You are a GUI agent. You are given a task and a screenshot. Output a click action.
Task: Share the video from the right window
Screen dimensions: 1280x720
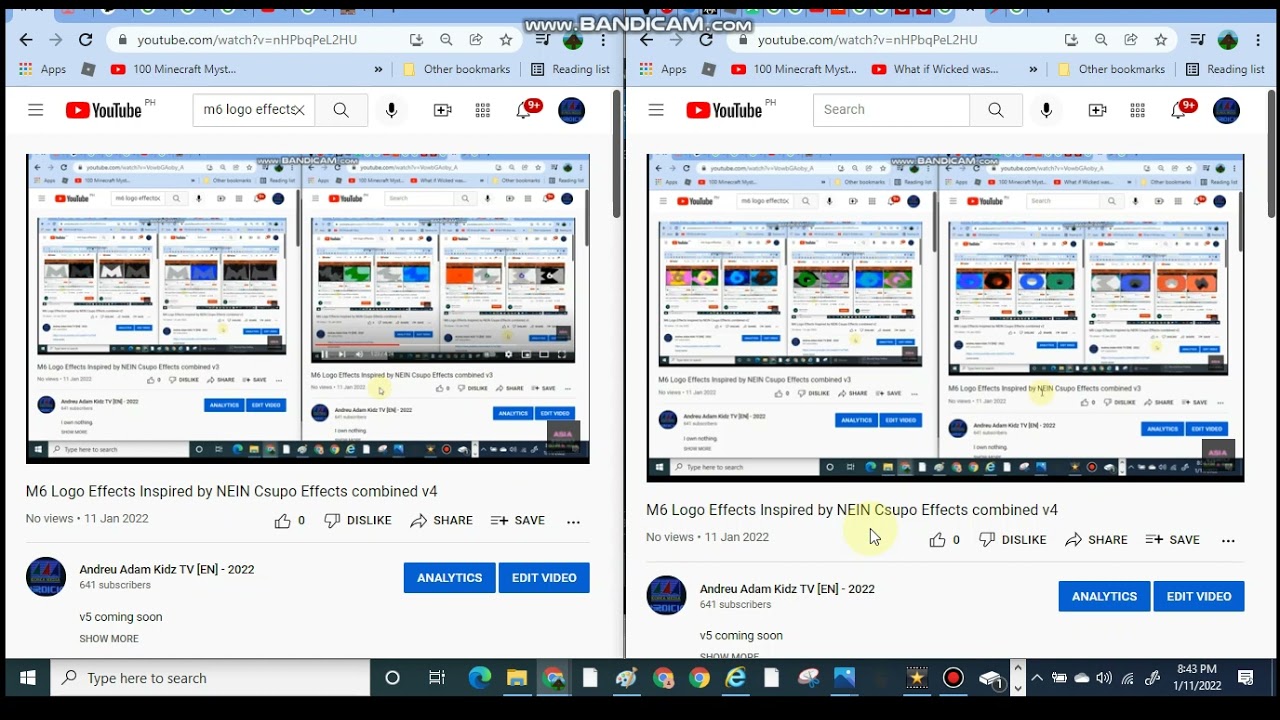click(1096, 540)
